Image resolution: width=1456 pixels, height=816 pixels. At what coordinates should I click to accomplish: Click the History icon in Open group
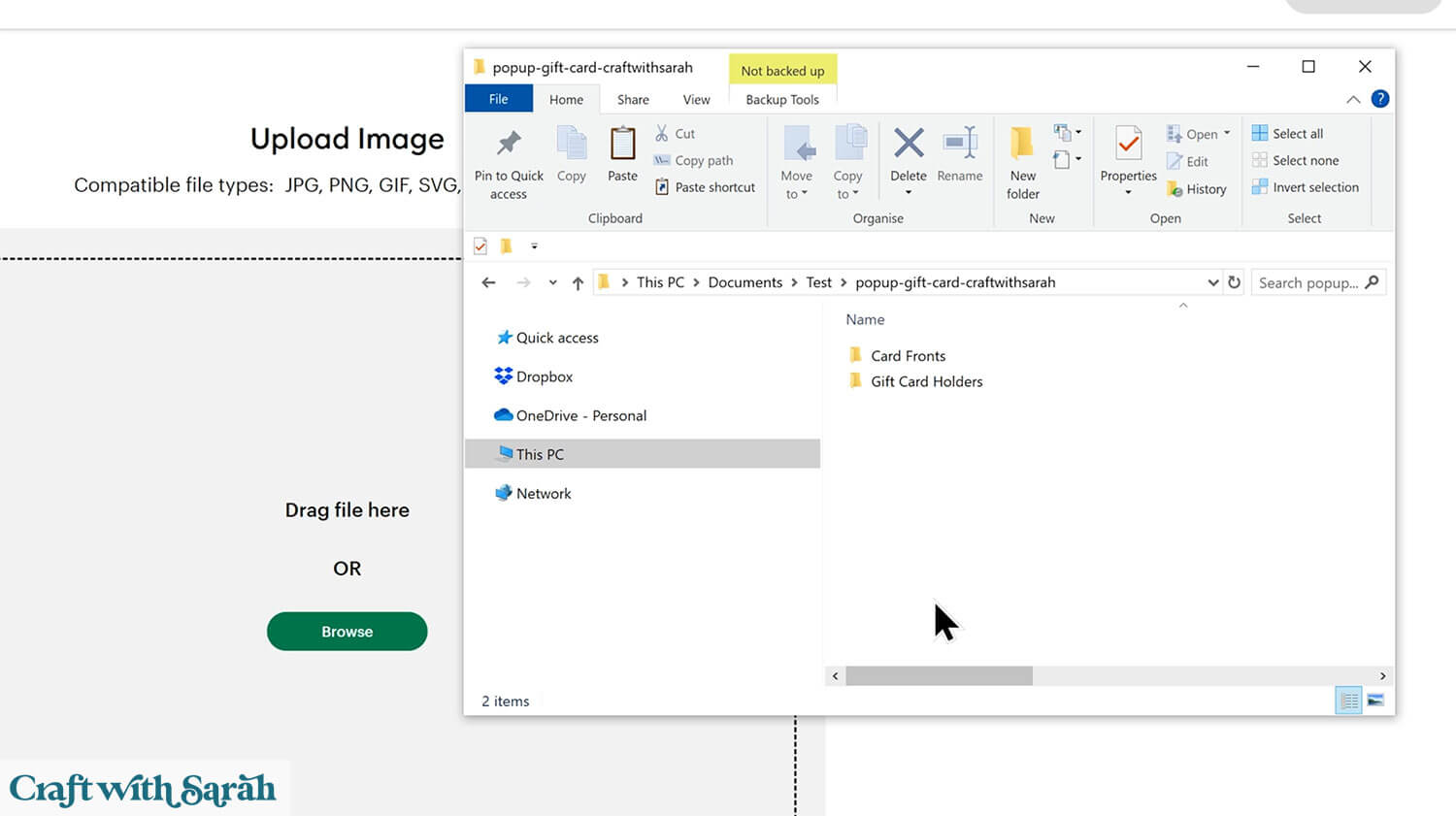[1175, 189]
